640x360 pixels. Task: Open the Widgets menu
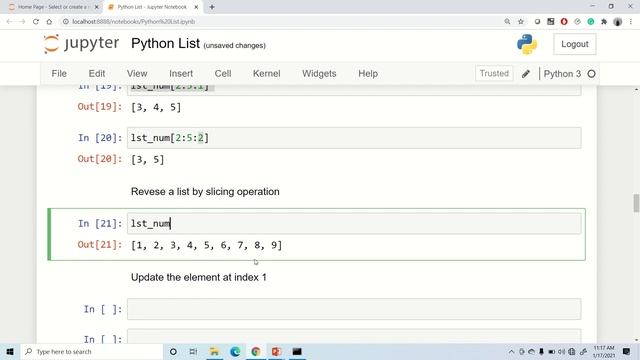click(x=319, y=74)
